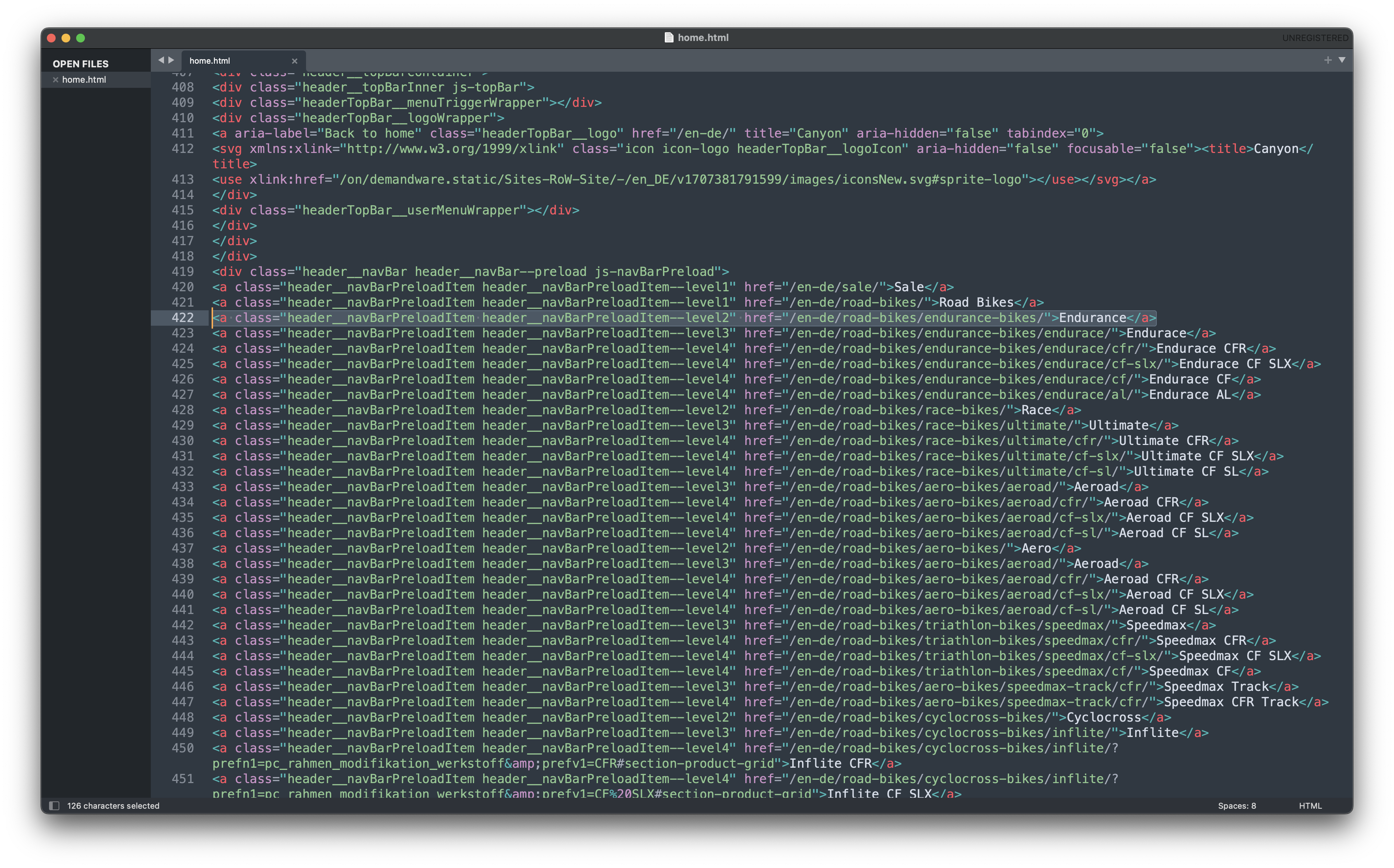
Task: Click line number 450 in the gutter
Action: coord(183,748)
